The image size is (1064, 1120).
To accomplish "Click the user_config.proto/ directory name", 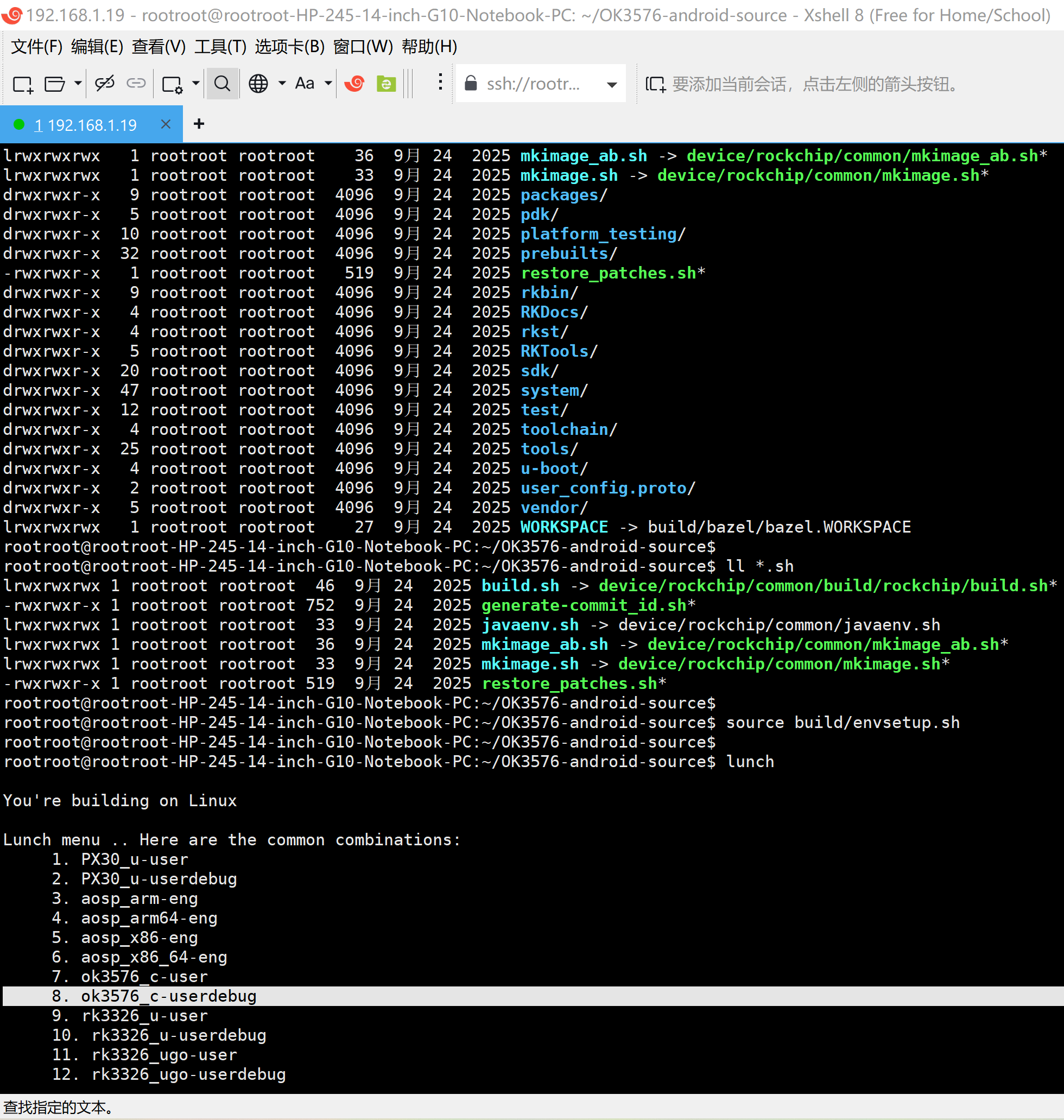I will coord(608,488).
